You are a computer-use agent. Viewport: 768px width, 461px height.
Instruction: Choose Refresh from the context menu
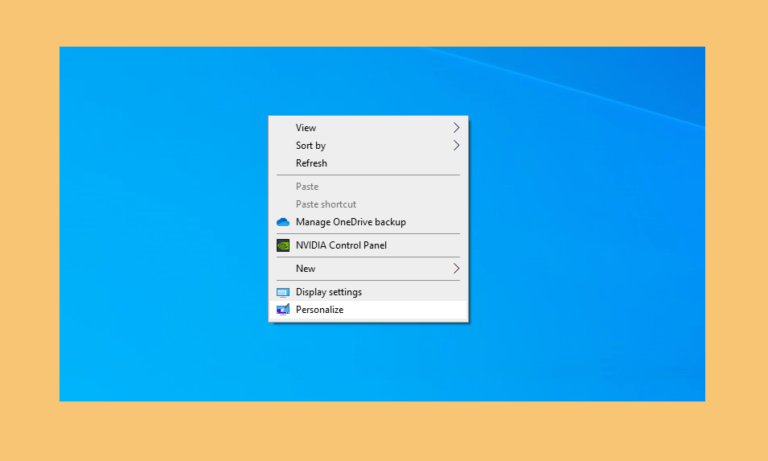(x=368, y=163)
